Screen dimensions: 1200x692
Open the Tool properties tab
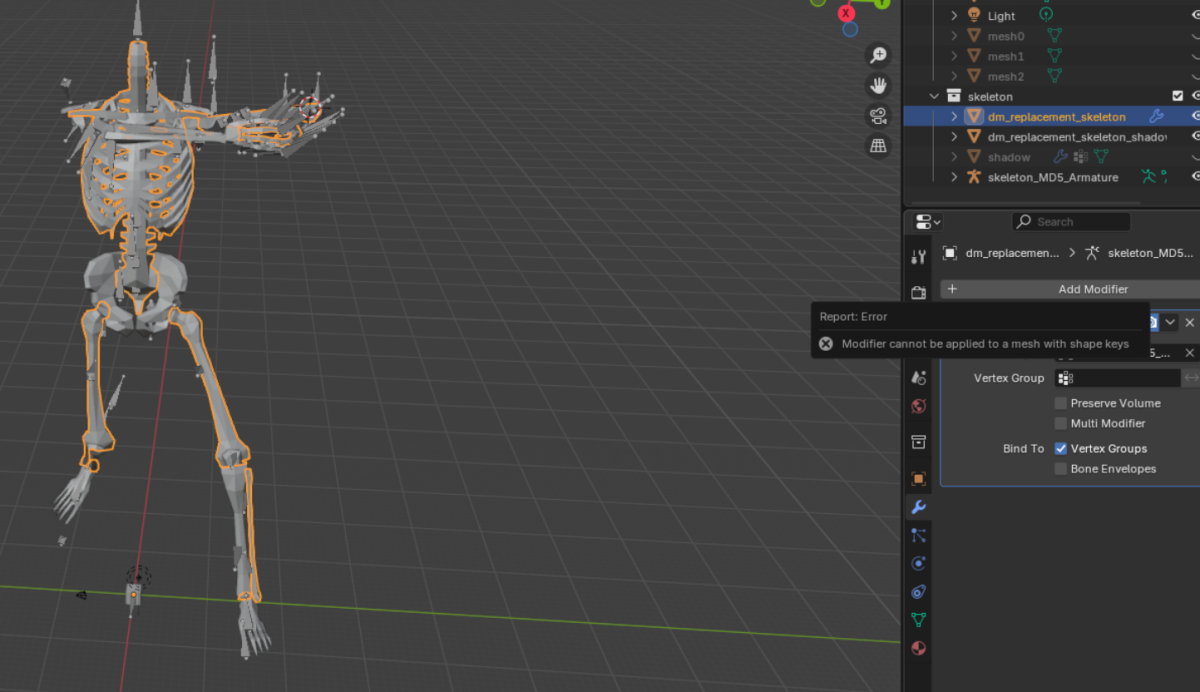point(918,257)
